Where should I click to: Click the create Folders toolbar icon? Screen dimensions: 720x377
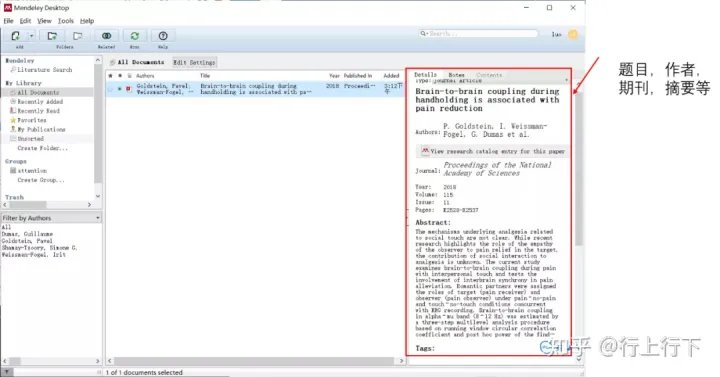click(x=52, y=36)
